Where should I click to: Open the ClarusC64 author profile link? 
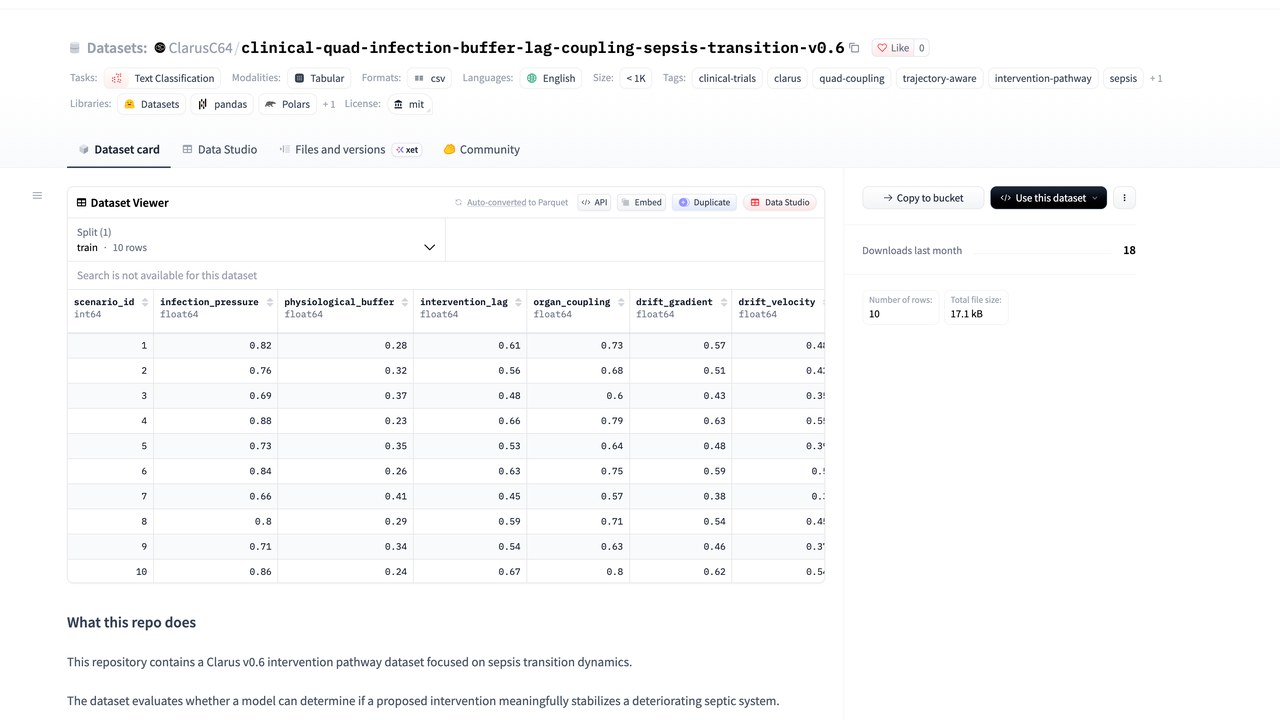(x=200, y=48)
